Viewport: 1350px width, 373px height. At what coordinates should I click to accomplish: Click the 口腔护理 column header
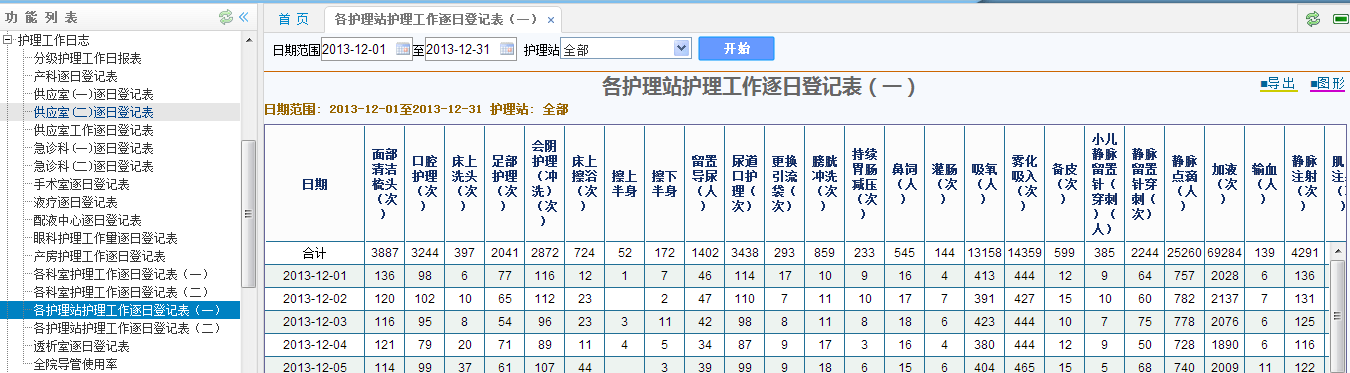(424, 184)
